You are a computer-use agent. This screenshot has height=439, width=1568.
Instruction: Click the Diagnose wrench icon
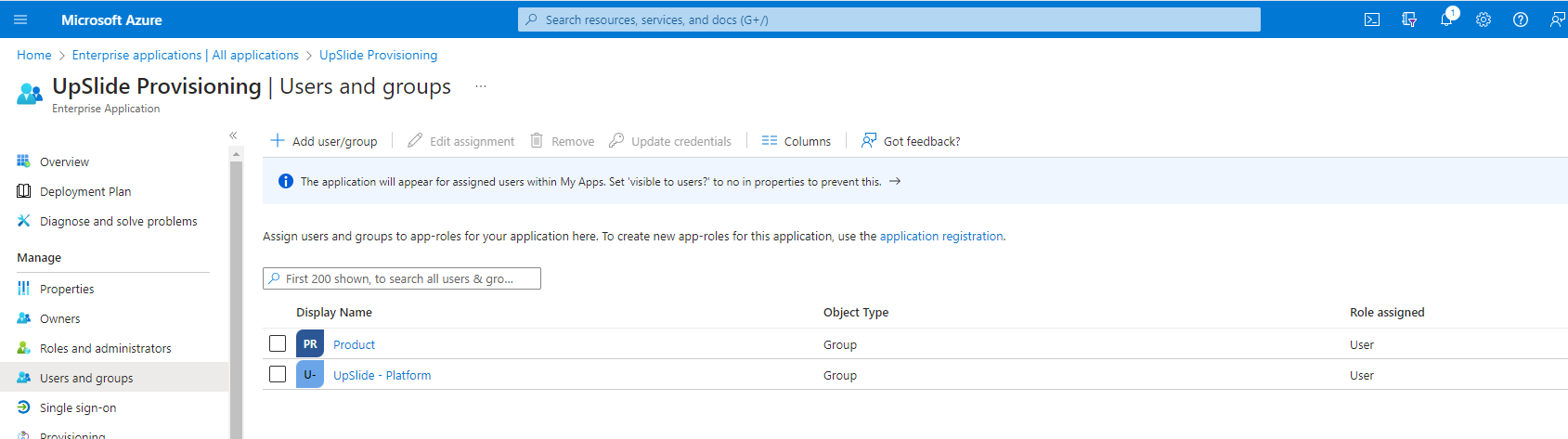[x=24, y=221]
